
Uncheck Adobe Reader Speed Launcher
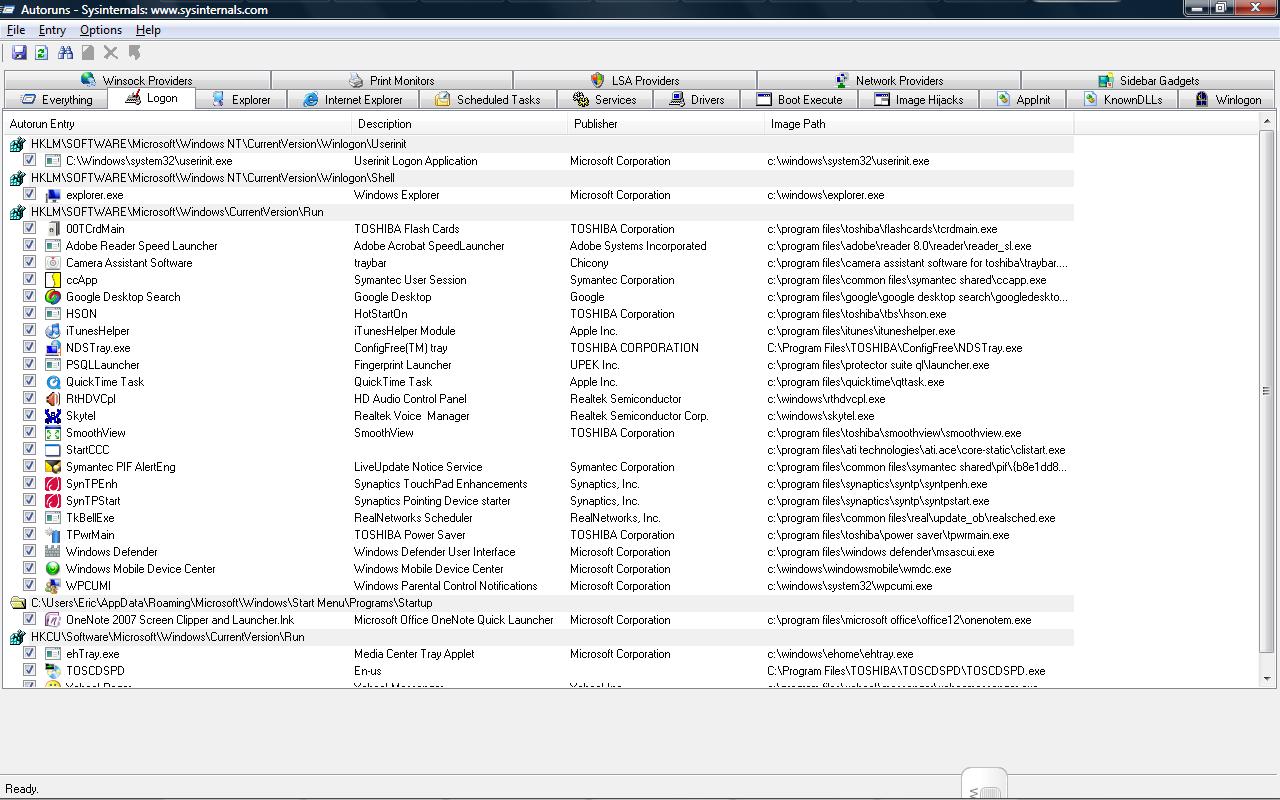click(x=29, y=245)
